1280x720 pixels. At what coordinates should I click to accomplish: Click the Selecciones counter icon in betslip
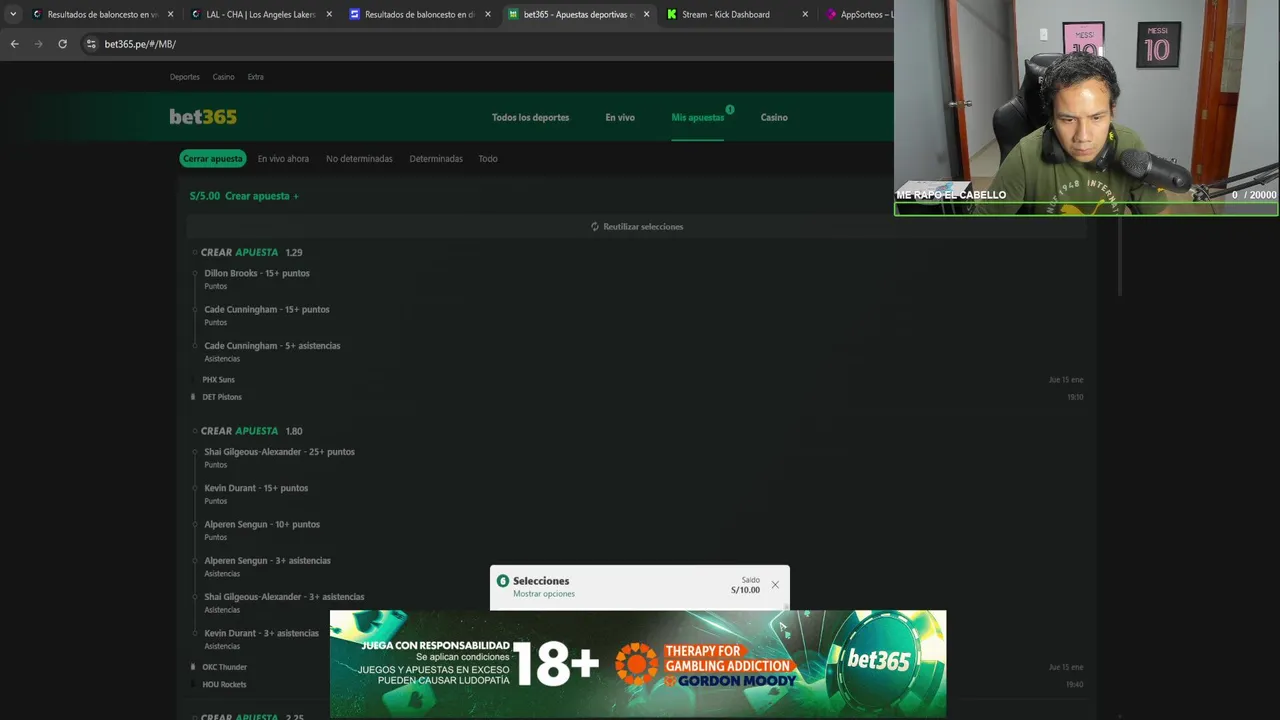point(503,581)
